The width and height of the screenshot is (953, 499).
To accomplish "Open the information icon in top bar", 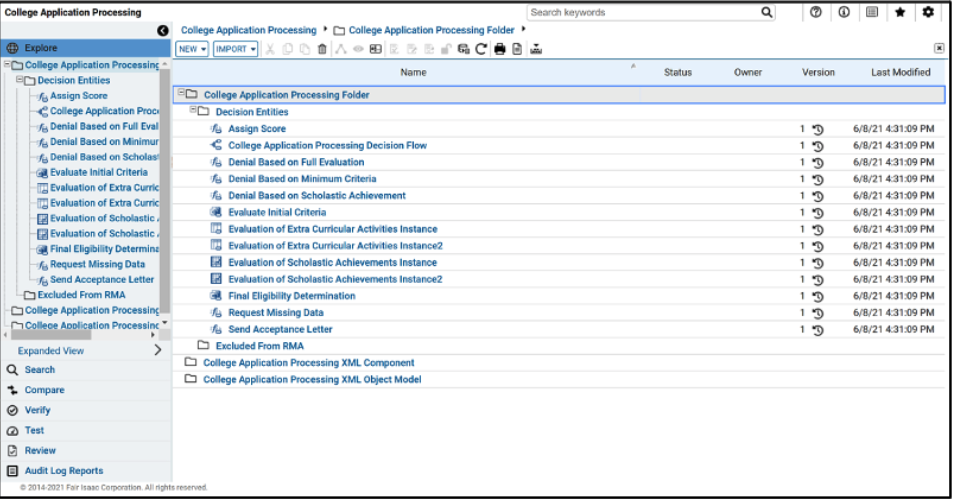I will pyautogui.click(x=844, y=12).
